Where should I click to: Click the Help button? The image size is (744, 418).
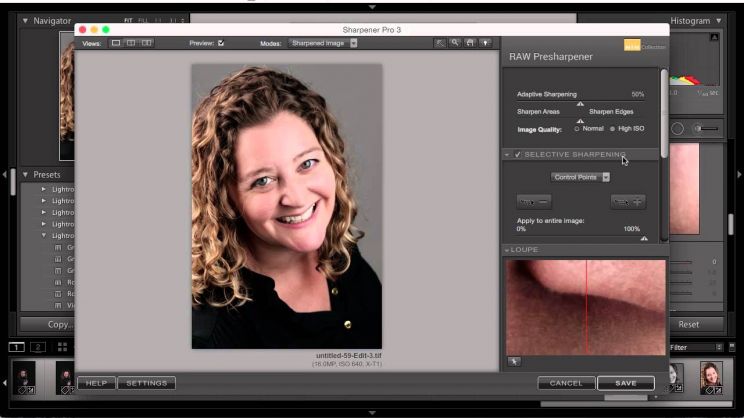click(96, 383)
